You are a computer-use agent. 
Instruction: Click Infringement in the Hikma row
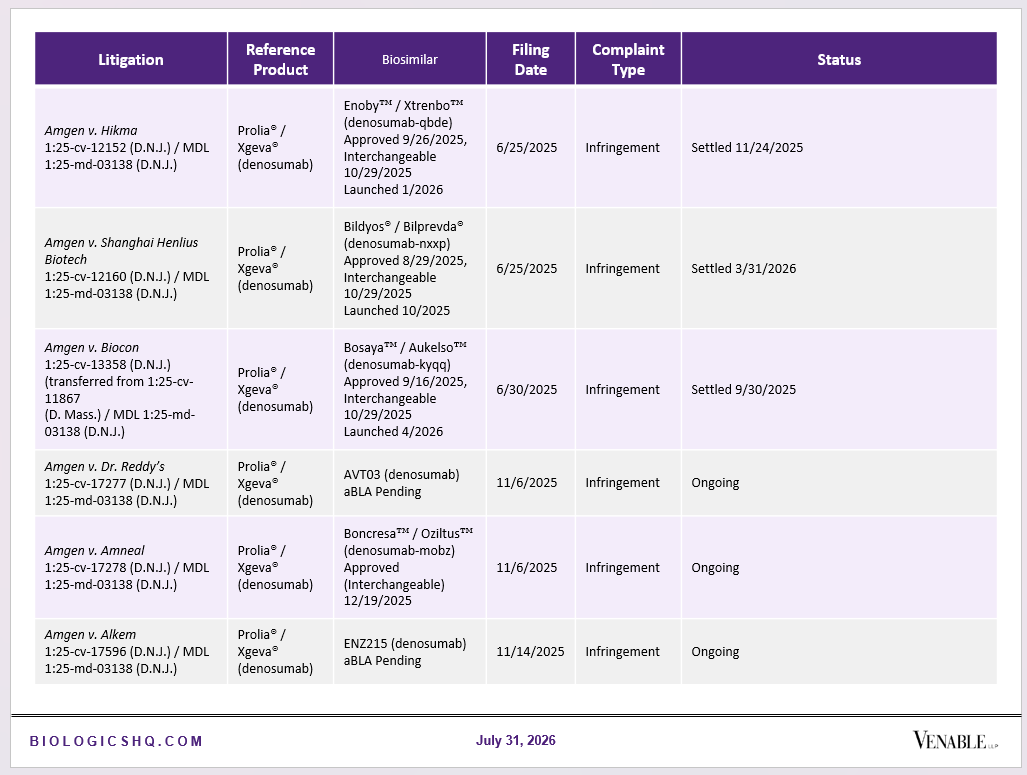coord(622,147)
